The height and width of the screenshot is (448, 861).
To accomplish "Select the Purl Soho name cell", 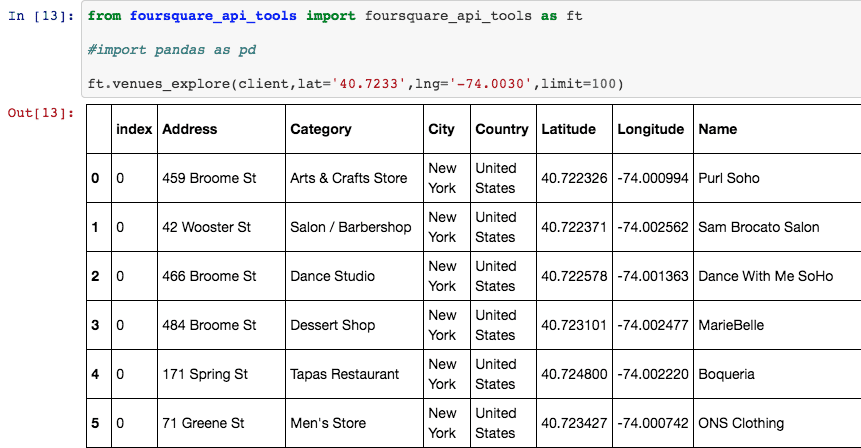I will (728, 178).
